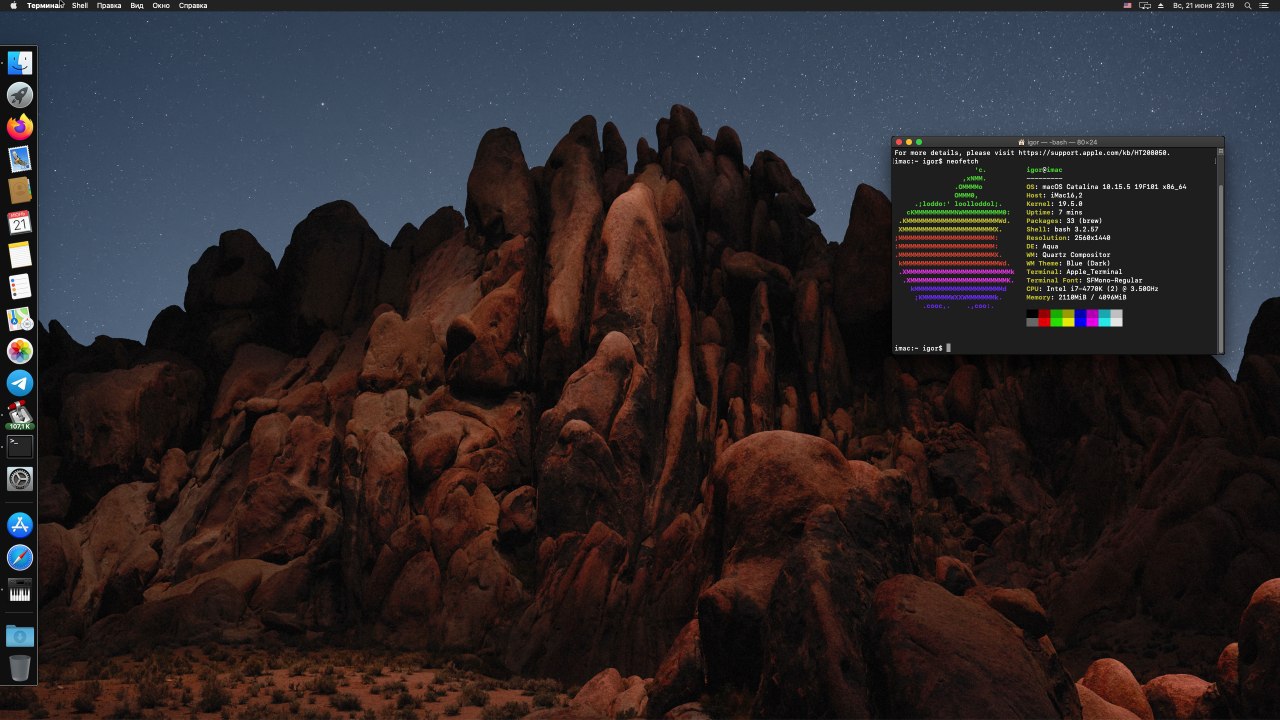1280x720 pixels.
Task: Click the "Uptime: 7 mins" line
Action: pyautogui.click(x=1054, y=212)
